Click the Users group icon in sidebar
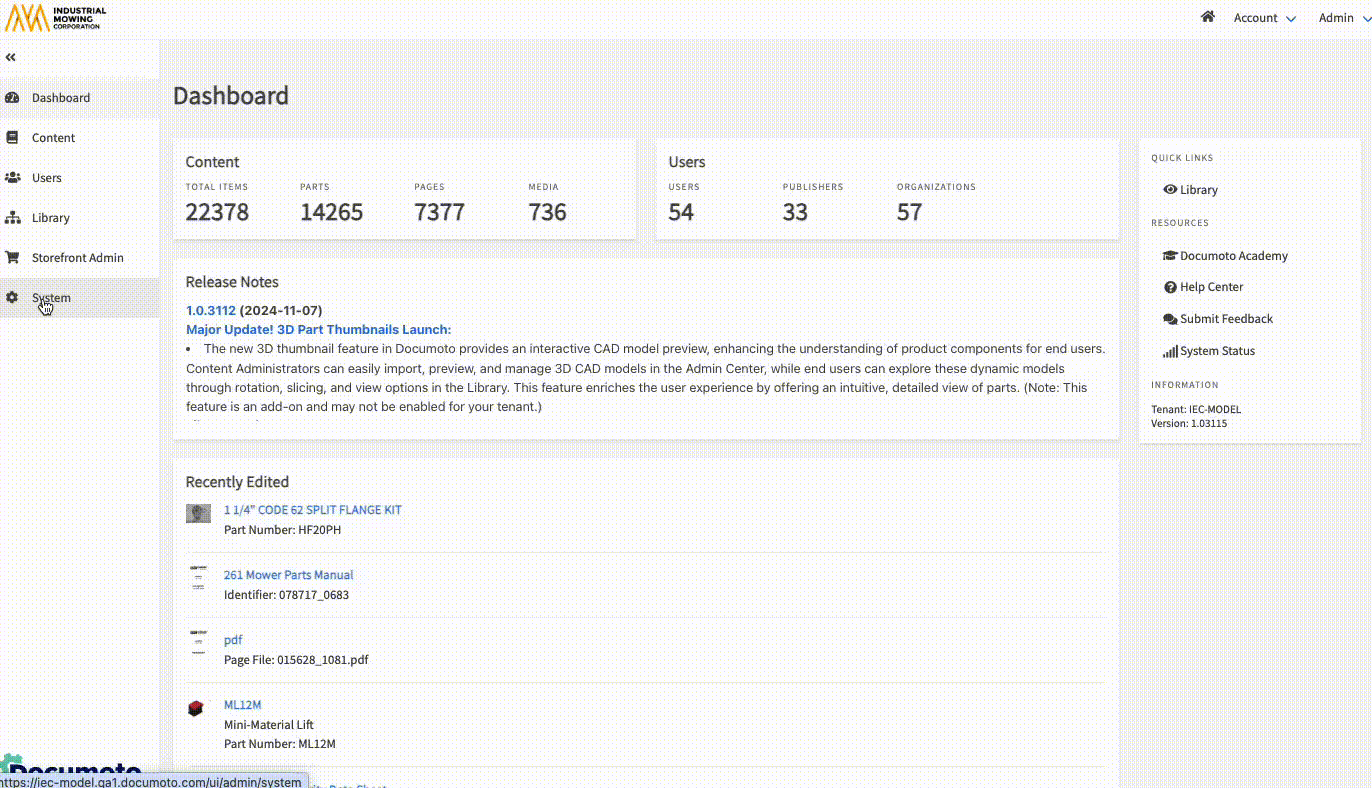1372x788 pixels. pos(13,178)
